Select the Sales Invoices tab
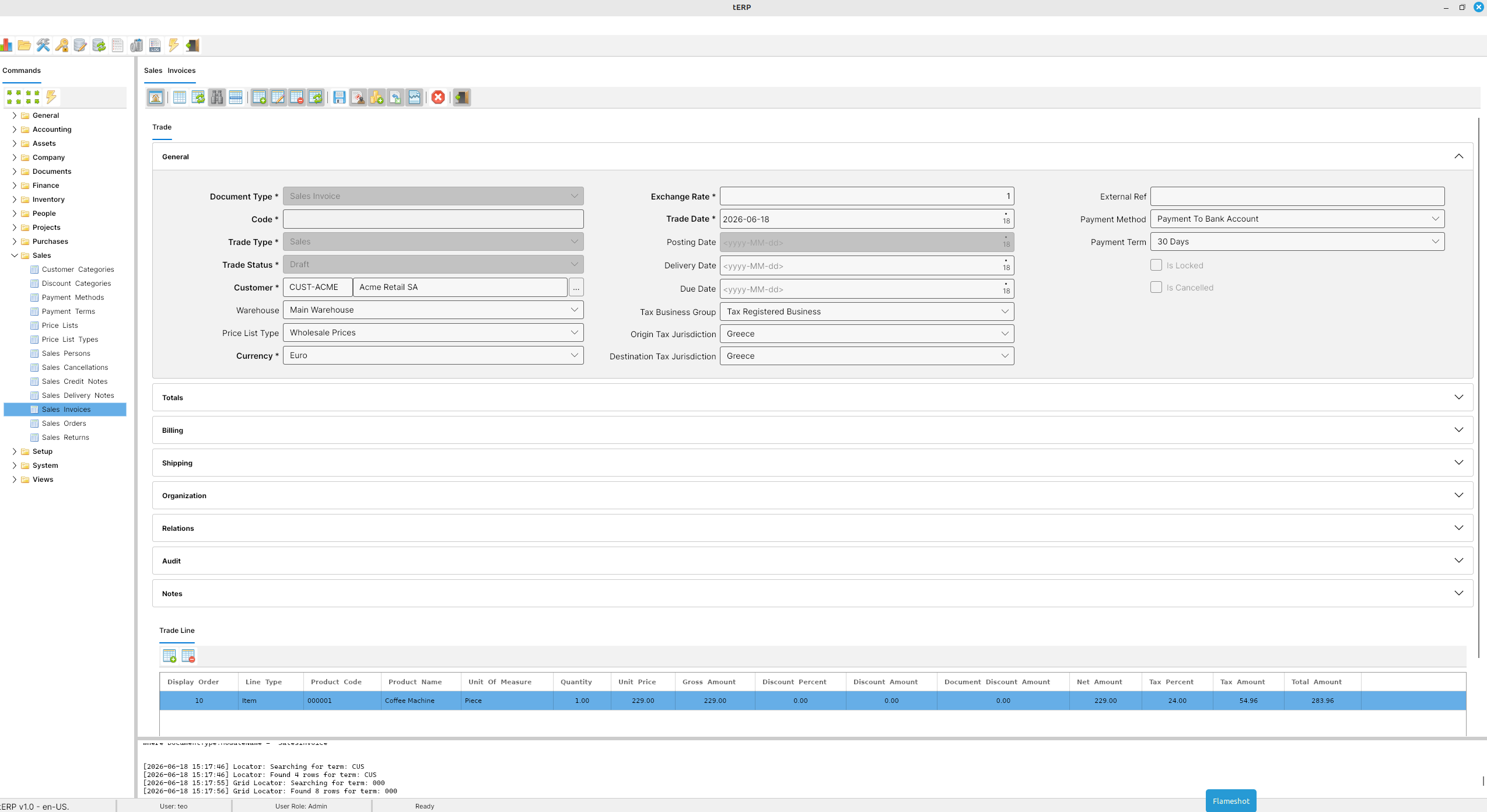Image resolution: width=1487 pixels, height=812 pixels. (x=170, y=71)
